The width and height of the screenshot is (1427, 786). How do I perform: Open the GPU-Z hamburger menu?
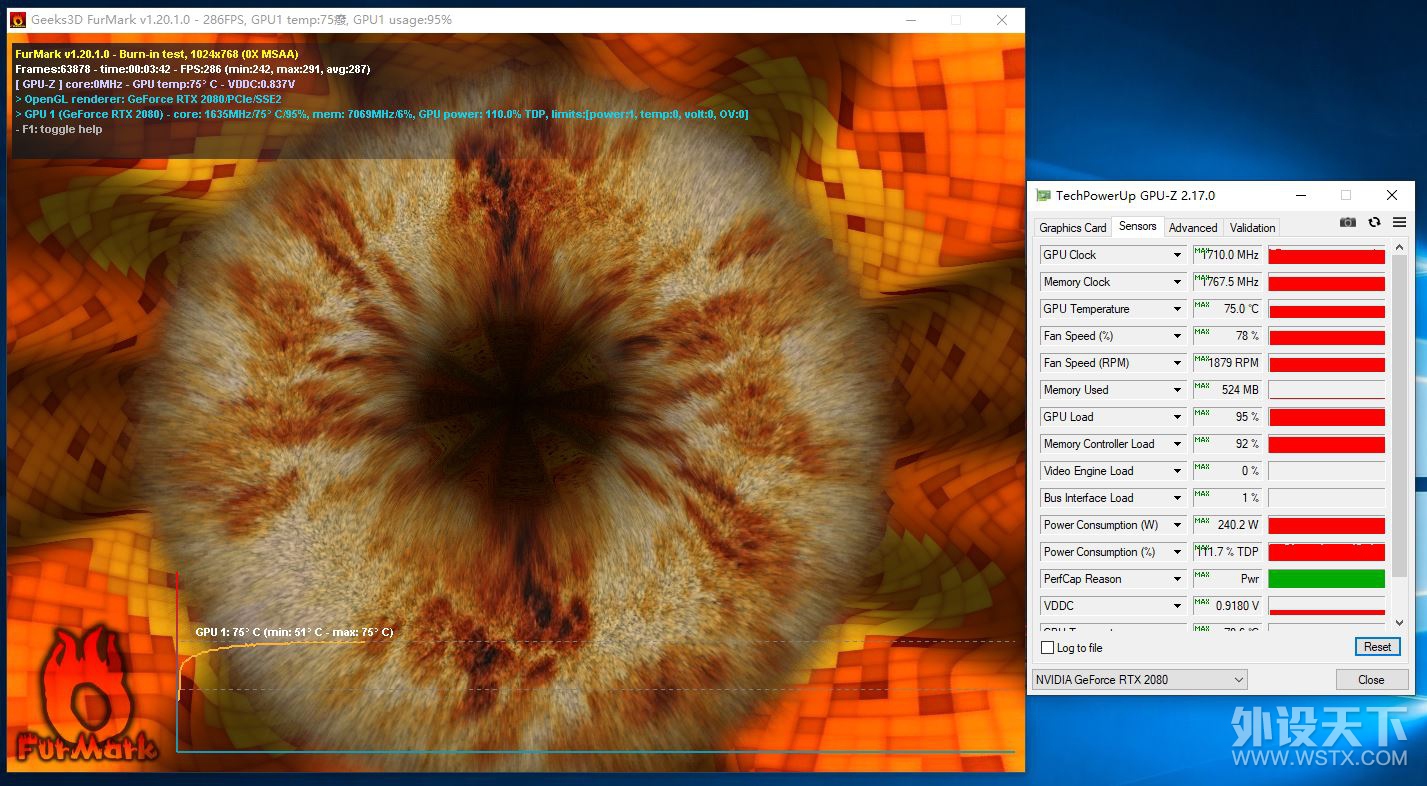coord(1399,222)
